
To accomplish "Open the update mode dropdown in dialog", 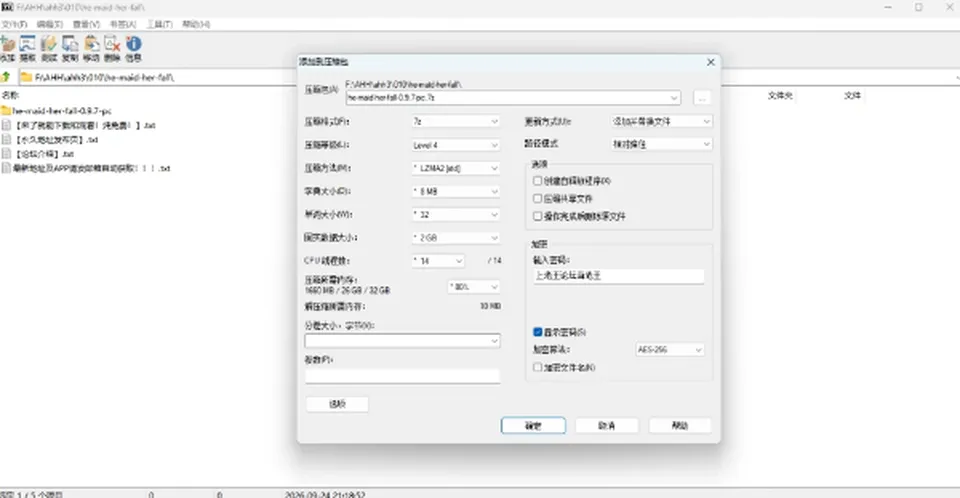I will [662, 122].
